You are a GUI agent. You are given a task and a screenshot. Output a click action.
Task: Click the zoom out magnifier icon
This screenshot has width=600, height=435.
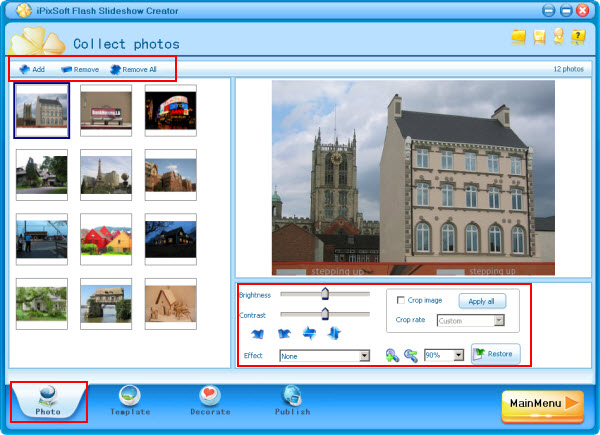click(410, 355)
